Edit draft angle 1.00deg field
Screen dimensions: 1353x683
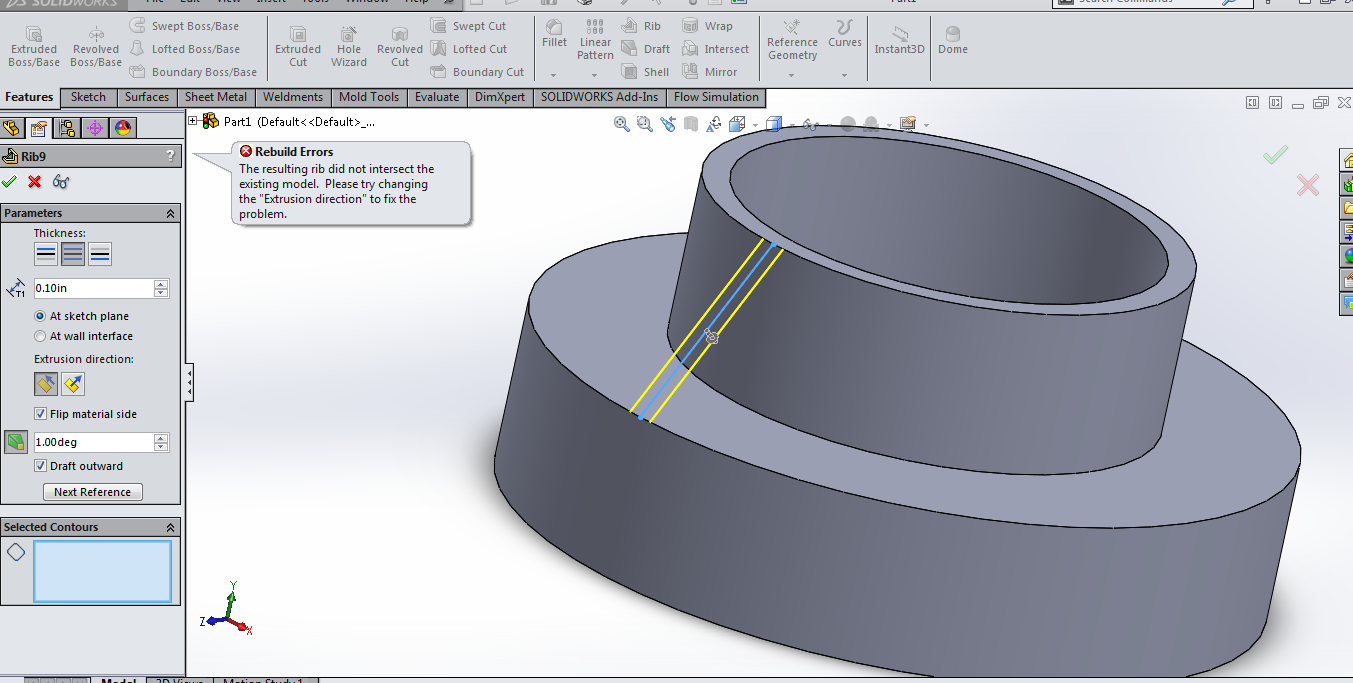pyautogui.click(x=93, y=442)
